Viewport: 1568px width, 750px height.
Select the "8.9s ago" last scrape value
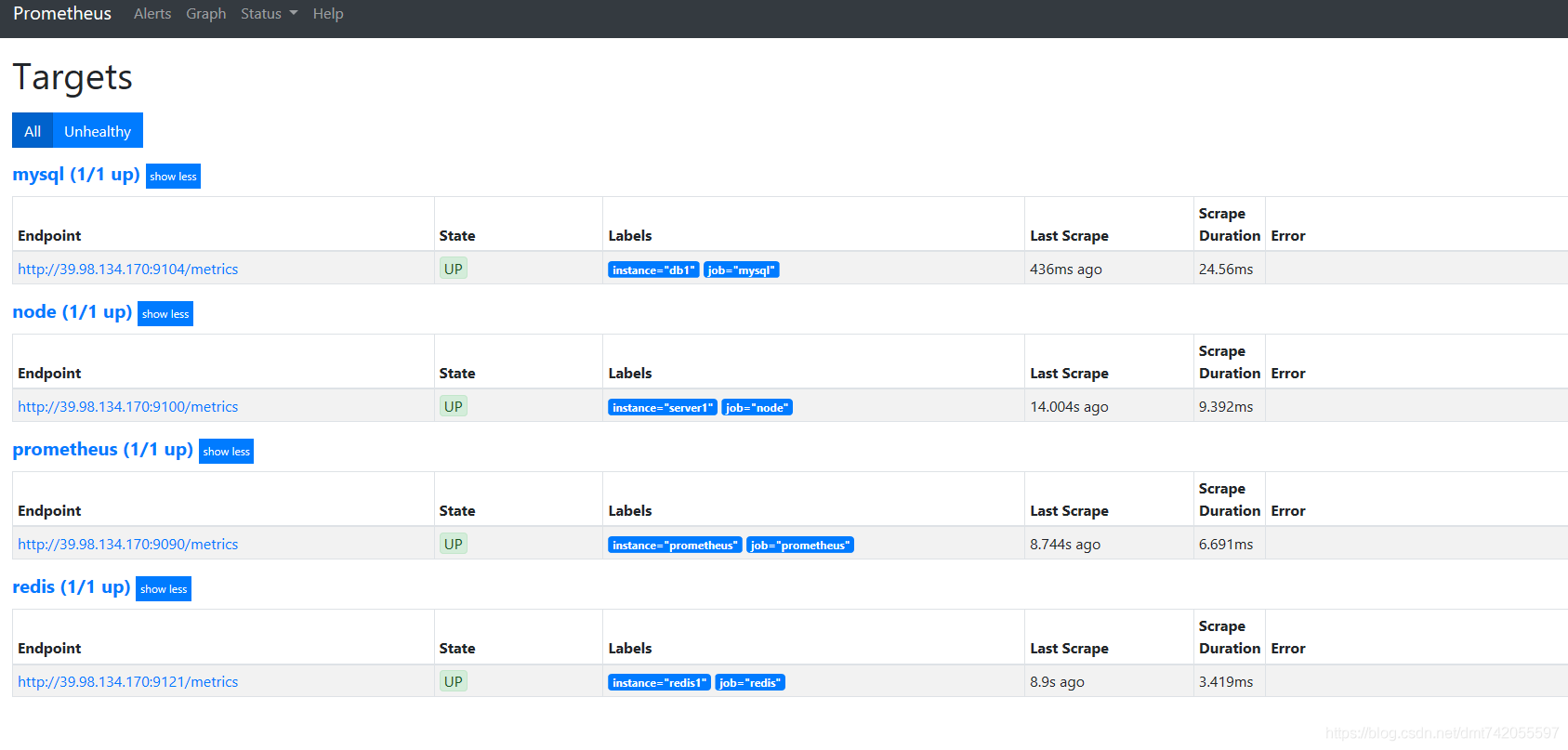tap(1057, 682)
